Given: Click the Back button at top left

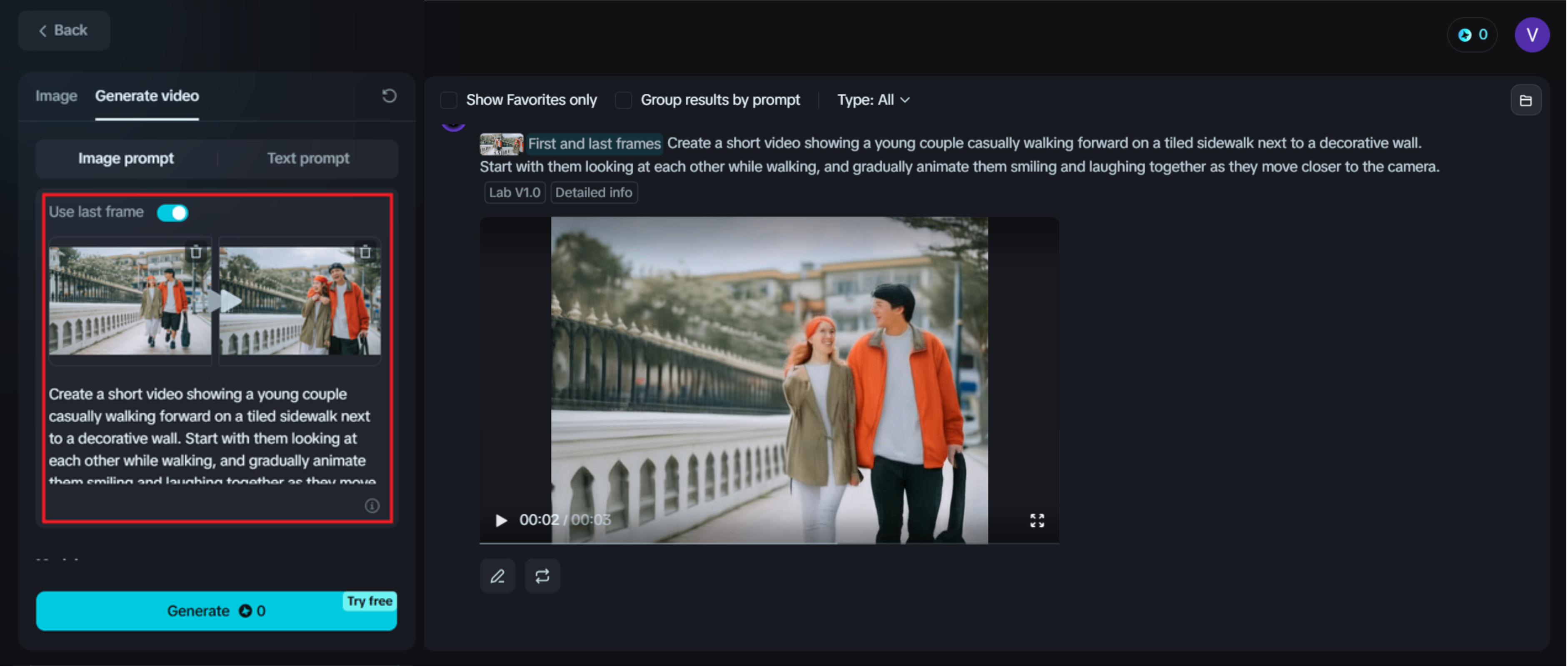Looking at the screenshot, I should (x=63, y=30).
